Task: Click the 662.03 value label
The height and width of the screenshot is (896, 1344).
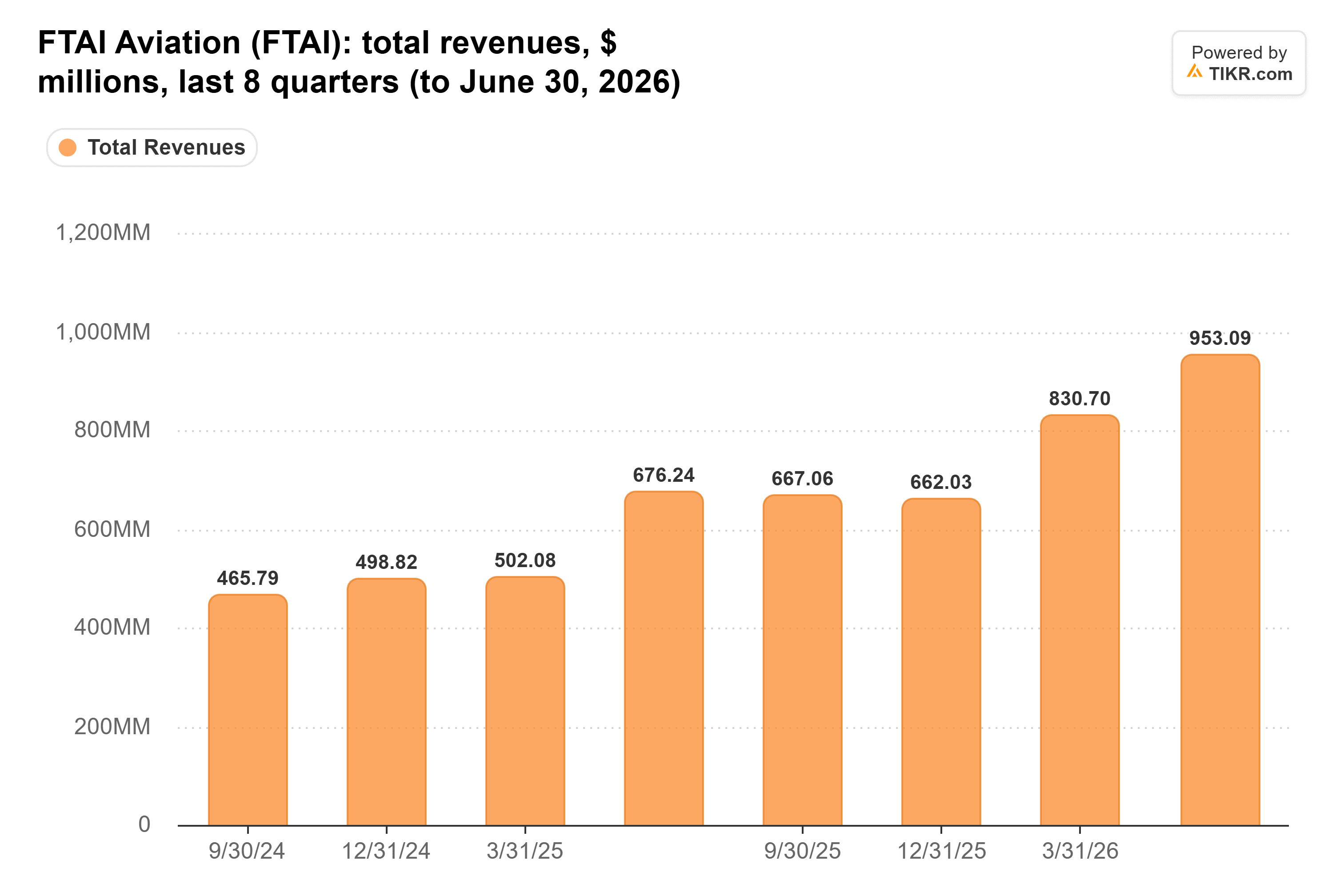Action: pyautogui.click(x=941, y=482)
